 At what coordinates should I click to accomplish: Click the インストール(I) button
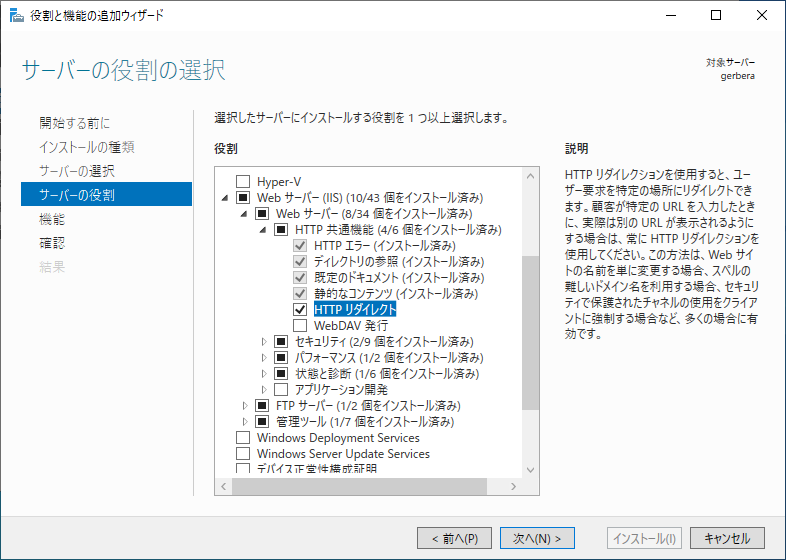click(x=644, y=538)
